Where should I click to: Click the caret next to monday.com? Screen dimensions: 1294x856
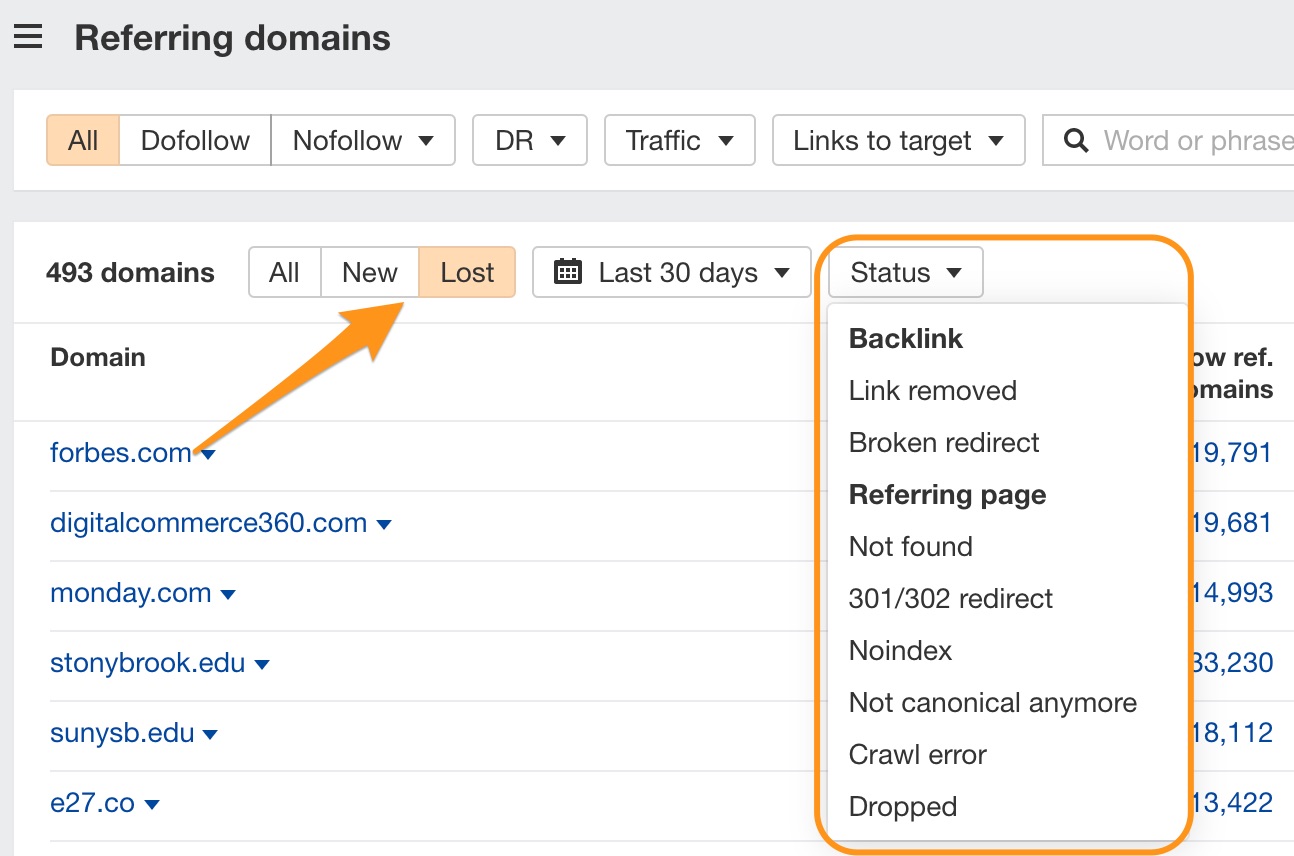point(228,595)
